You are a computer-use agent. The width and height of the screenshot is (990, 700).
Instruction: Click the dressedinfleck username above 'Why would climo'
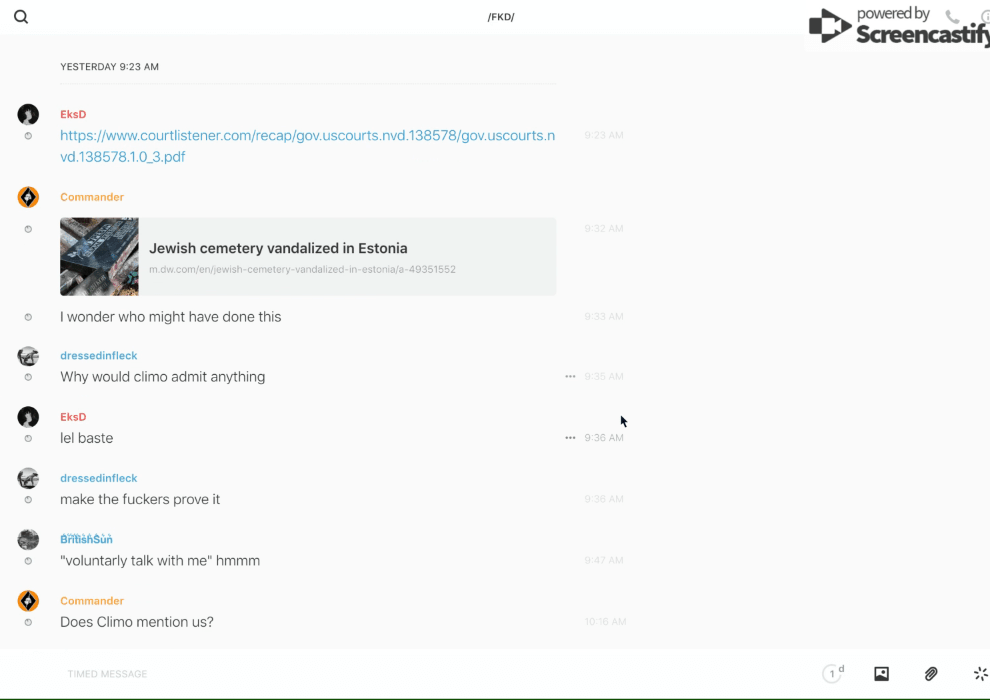coord(98,356)
